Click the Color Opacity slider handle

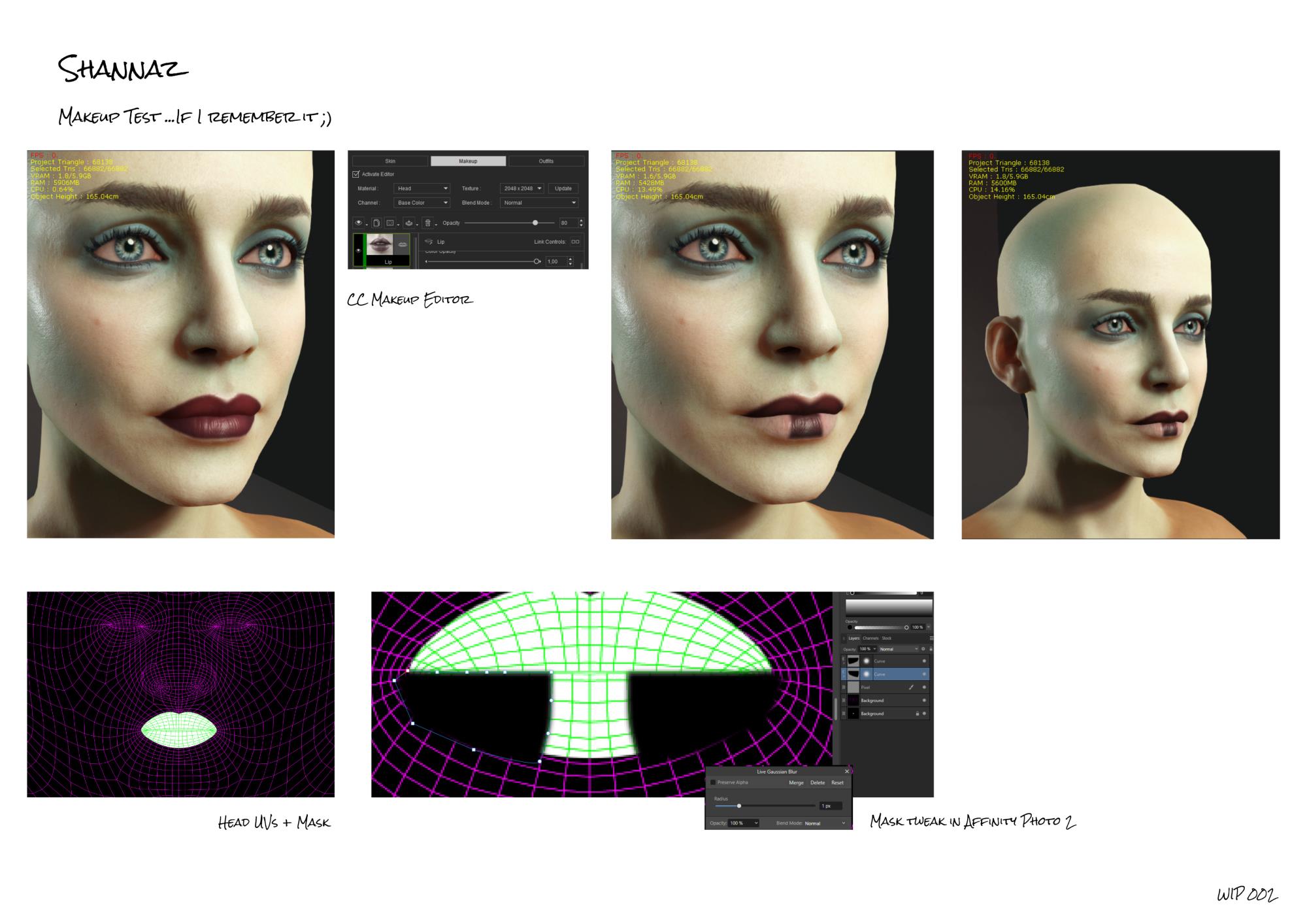click(537, 261)
